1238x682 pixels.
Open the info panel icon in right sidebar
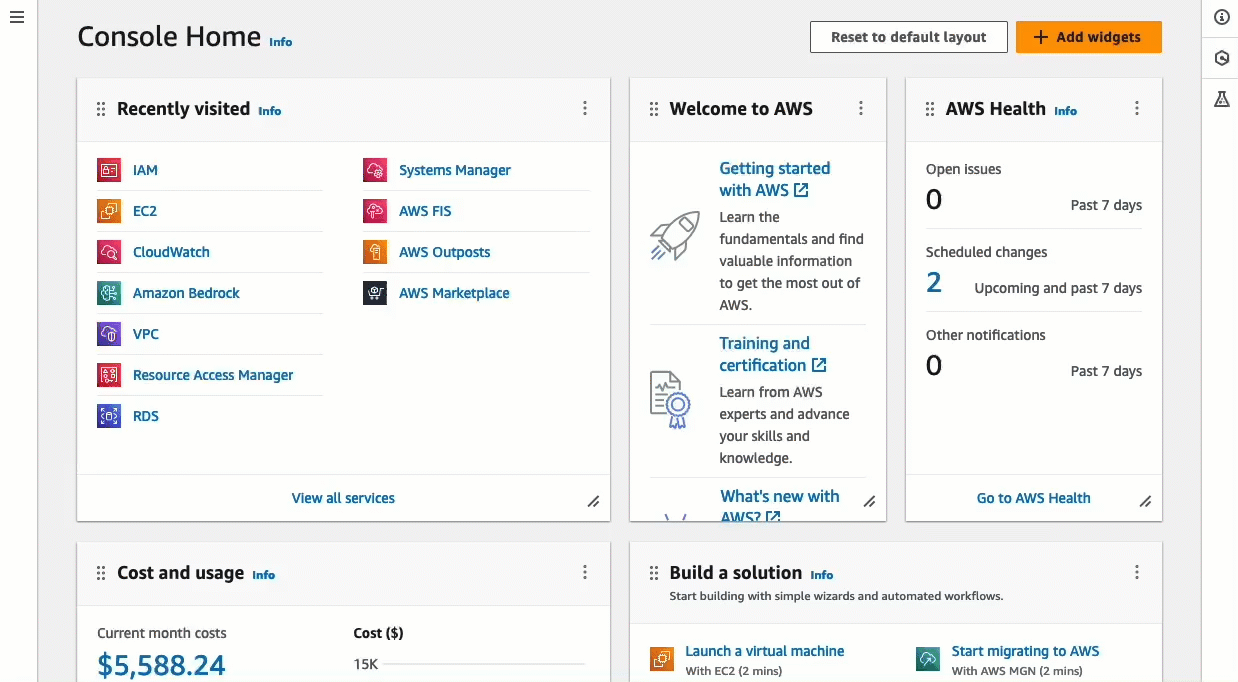tap(1221, 17)
